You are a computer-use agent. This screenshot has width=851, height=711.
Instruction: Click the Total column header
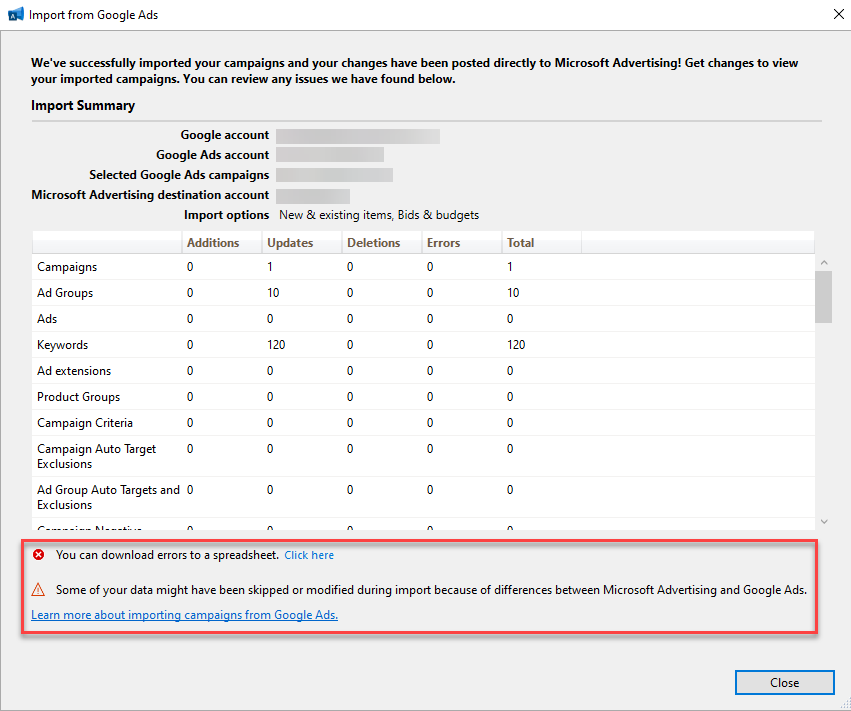point(520,243)
